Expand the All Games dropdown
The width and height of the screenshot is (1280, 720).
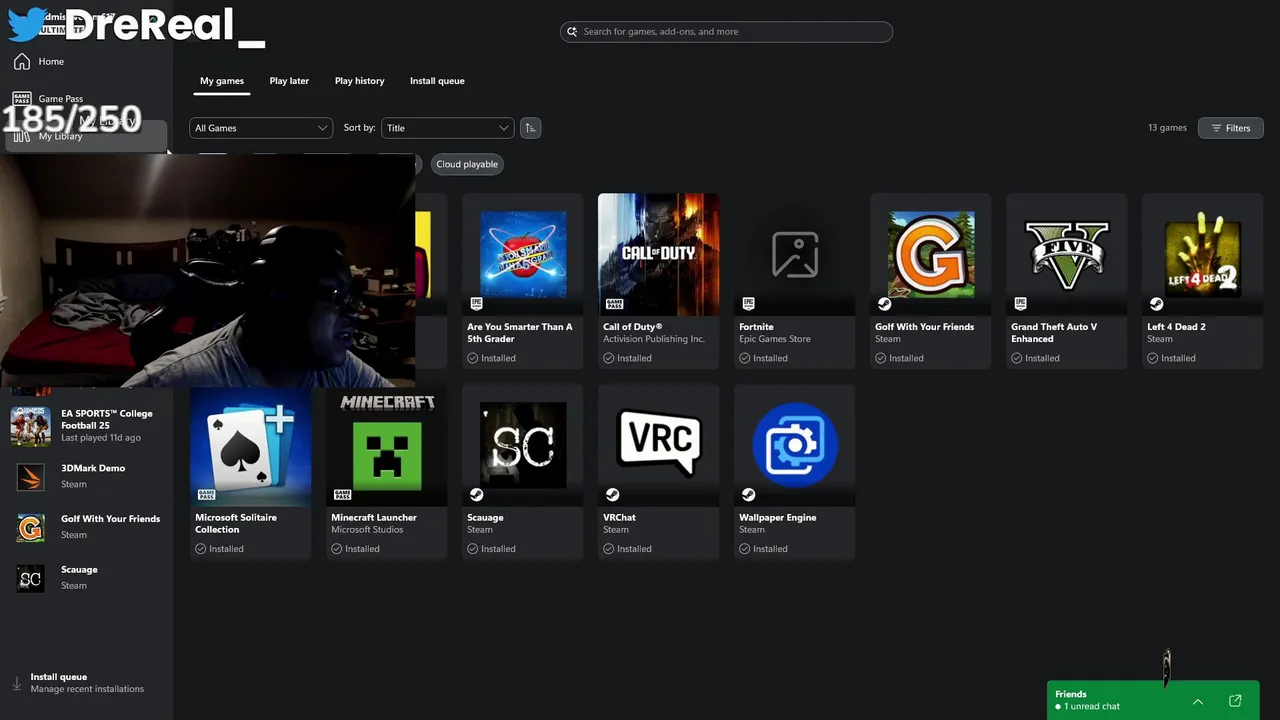point(261,128)
